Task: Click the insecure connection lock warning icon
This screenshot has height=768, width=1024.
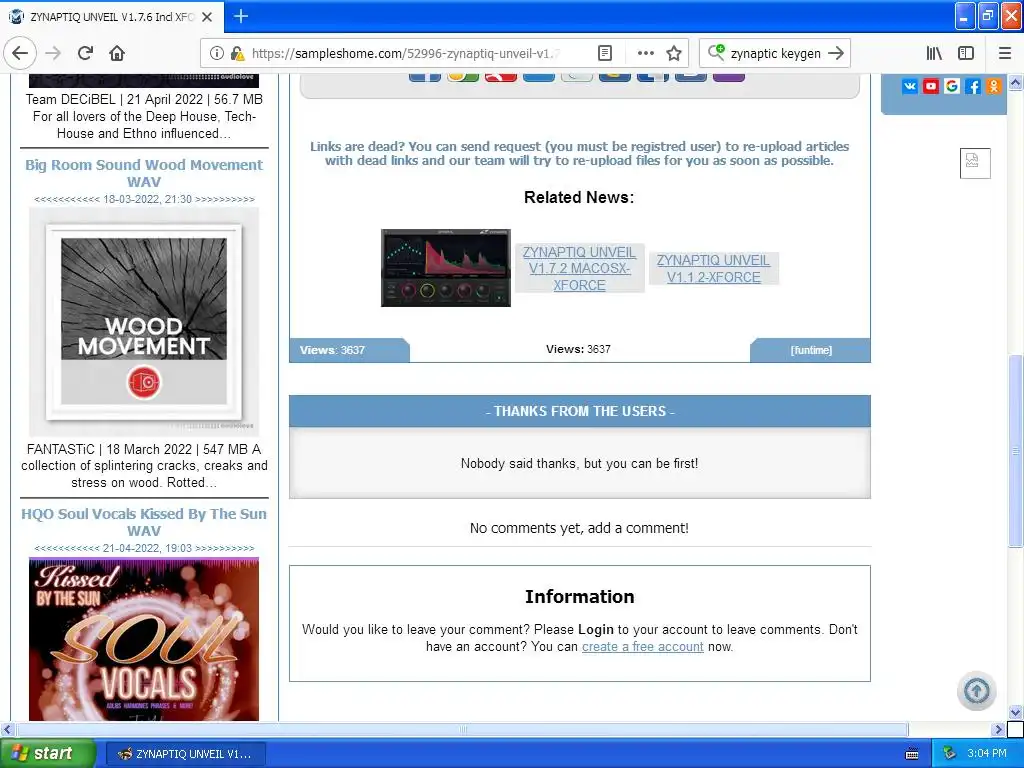Action: [238, 53]
